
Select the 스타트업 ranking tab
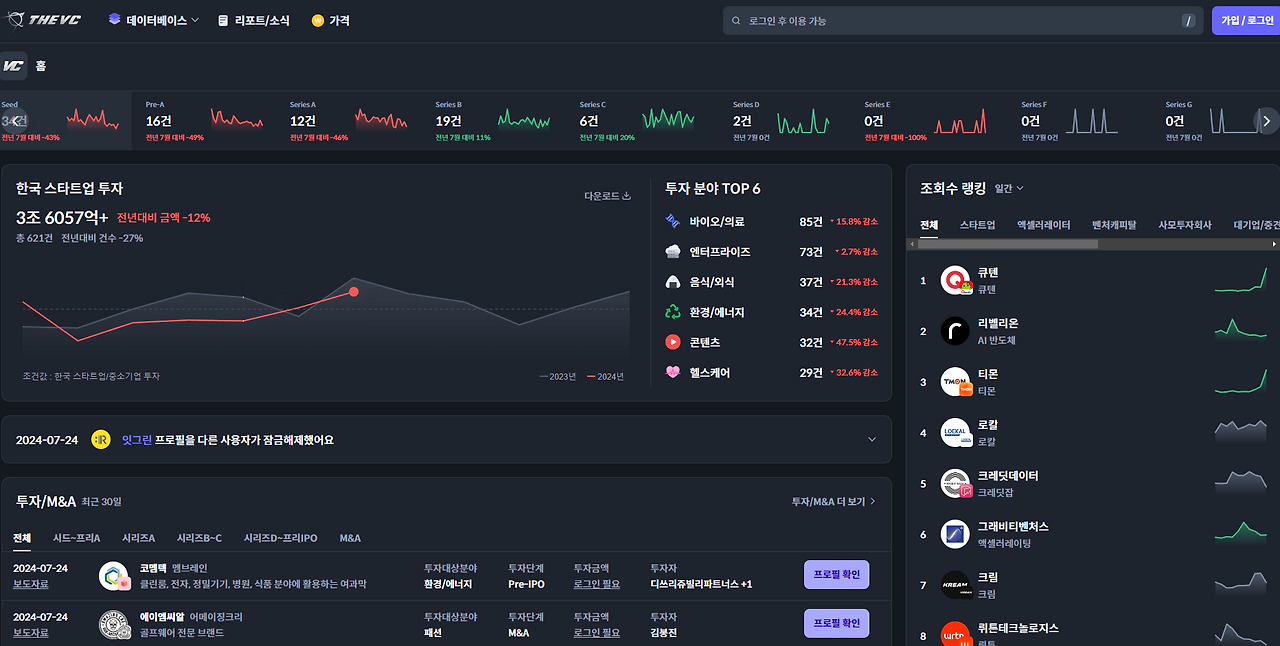pos(977,225)
